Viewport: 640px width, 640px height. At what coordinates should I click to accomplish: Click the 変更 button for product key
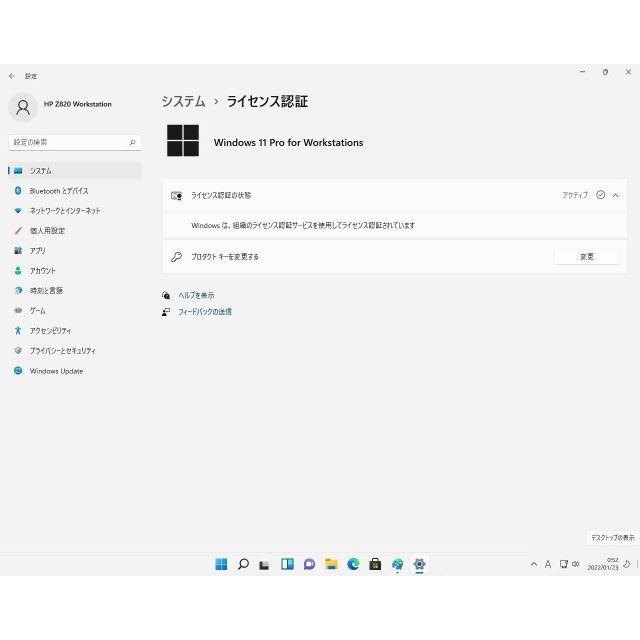click(x=587, y=257)
